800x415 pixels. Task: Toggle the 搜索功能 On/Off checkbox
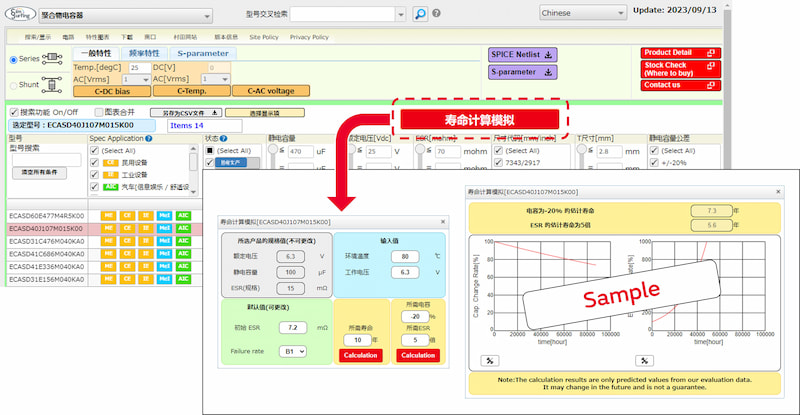click(x=13, y=112)
